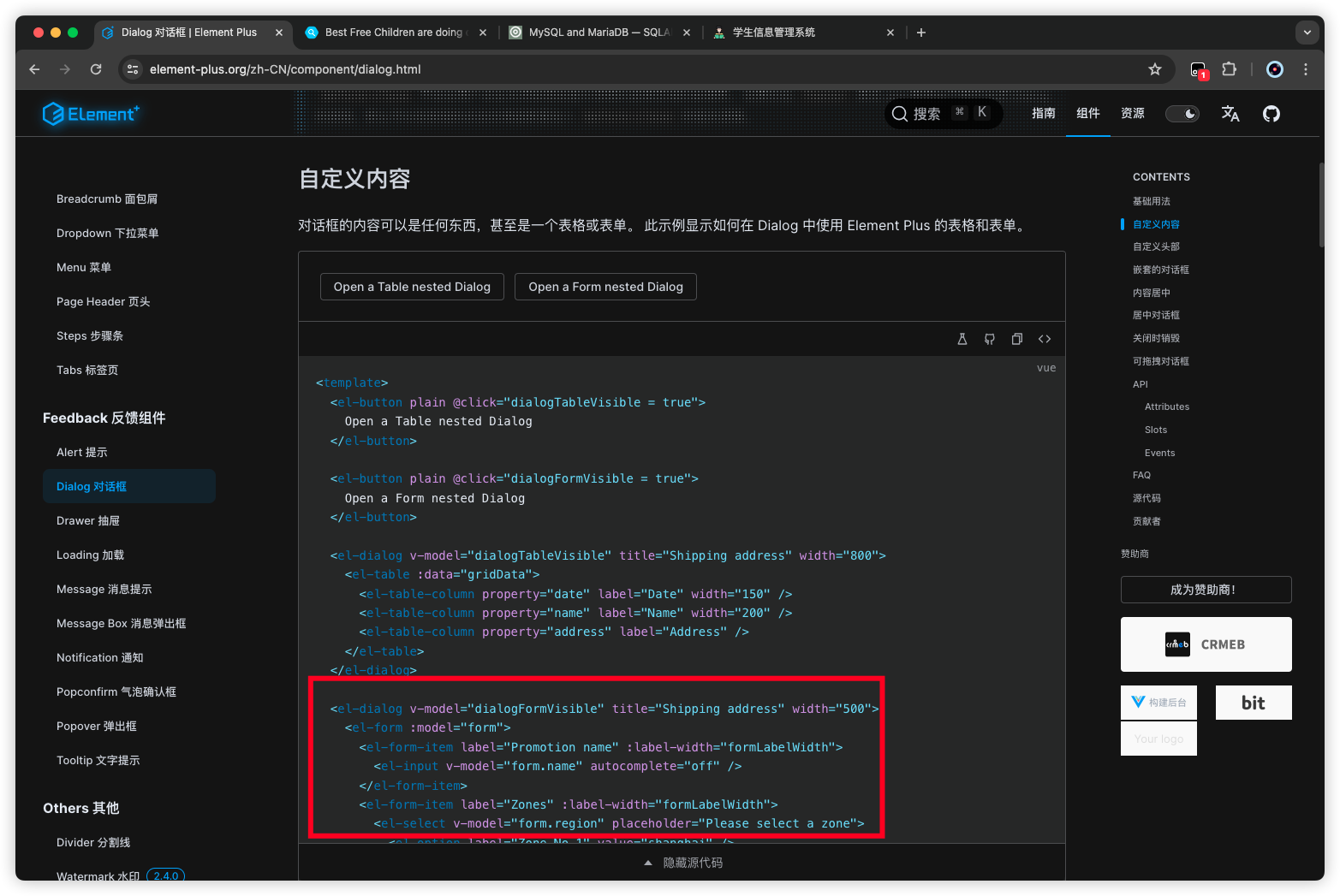
Task: Open Message Box 消息弹出框 in sidebar
Action: pyautogui.click(x=122, y=623)
